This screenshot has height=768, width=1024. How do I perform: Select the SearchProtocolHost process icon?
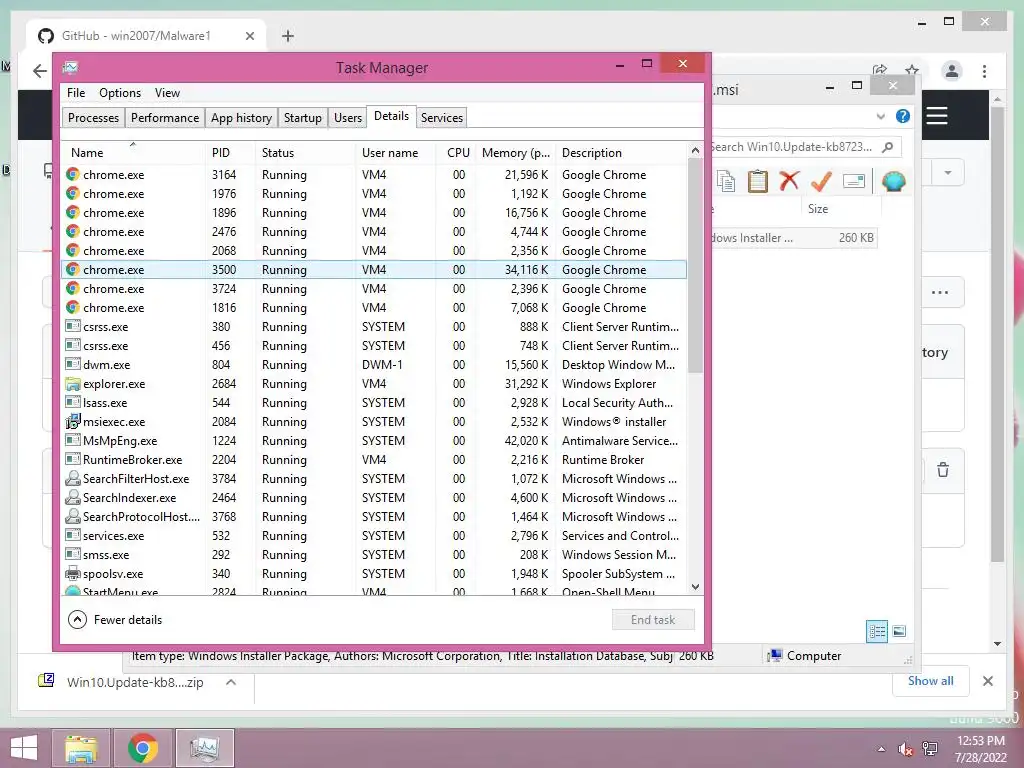(73, 516)
